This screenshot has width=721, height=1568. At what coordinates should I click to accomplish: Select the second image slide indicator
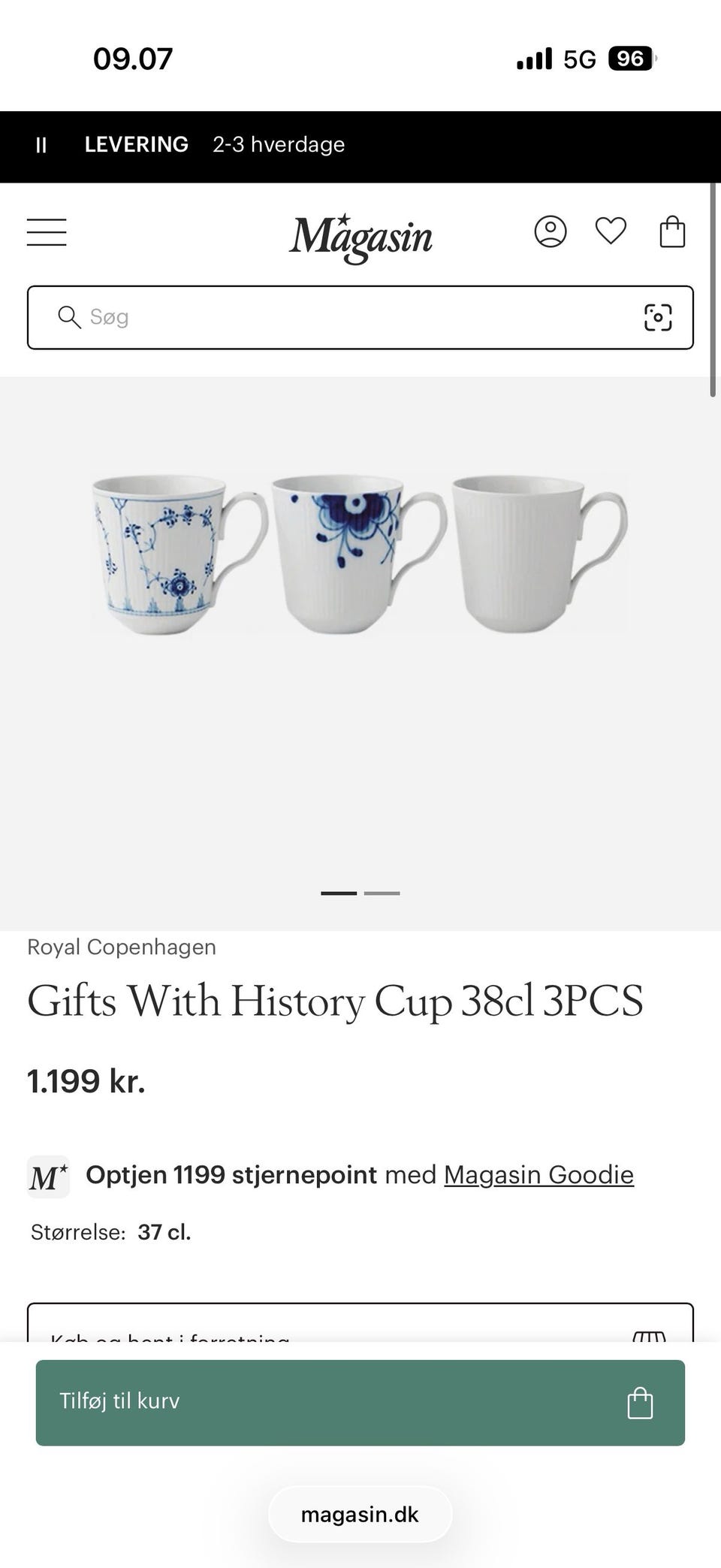pos(382,893)
